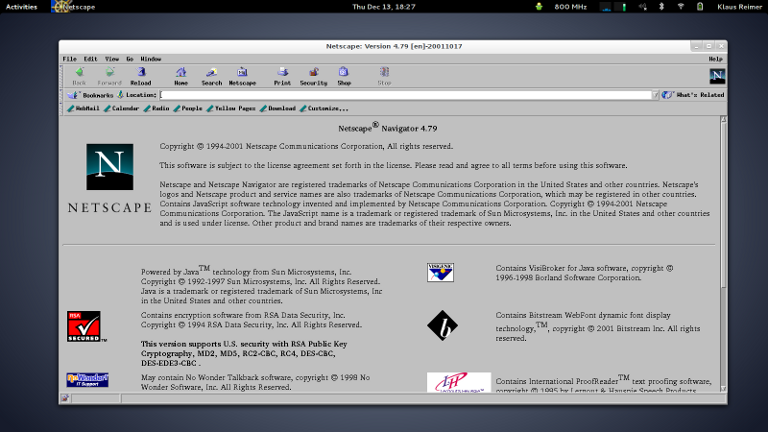Click the Shop toolbar button
This screenshot has height=432, width=768.
[344, 76]
